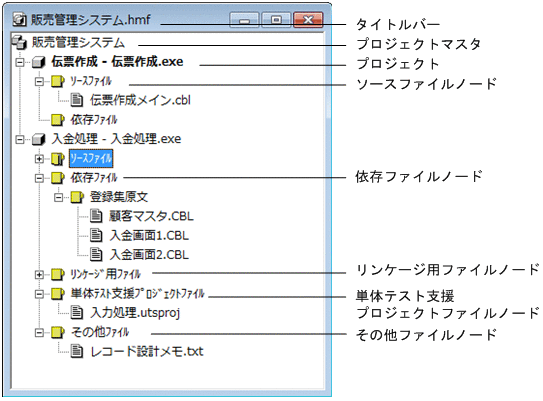Image resolution: width=543 pixels, height=401 pixels.
Task: Click the folder icon of 登録集原文
Action: [x=77, y=197]
